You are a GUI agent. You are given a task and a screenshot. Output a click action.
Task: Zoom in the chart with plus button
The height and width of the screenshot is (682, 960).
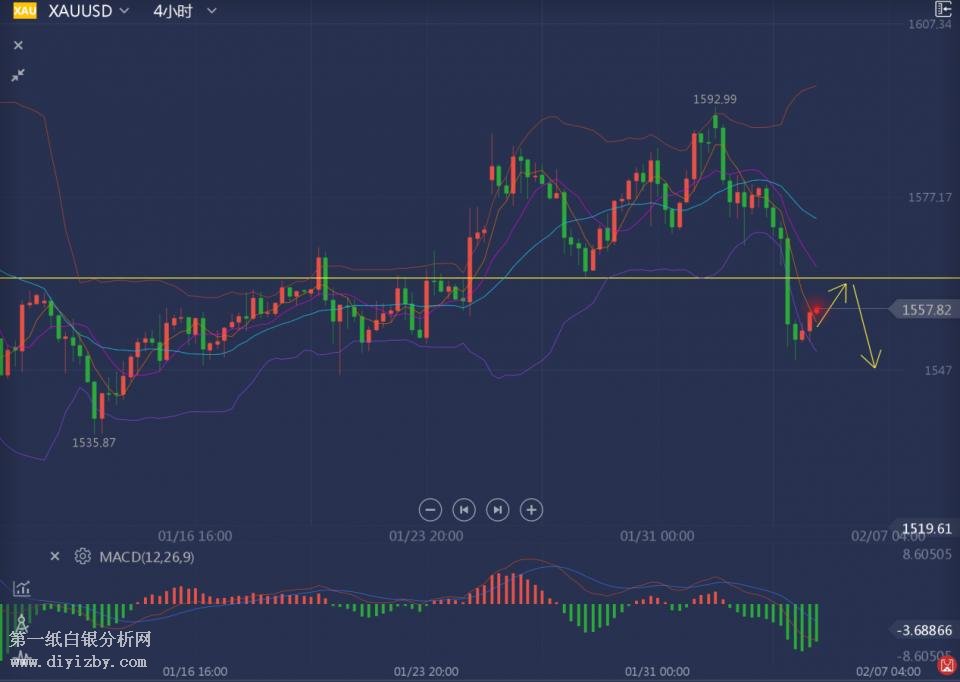point(531,510)
